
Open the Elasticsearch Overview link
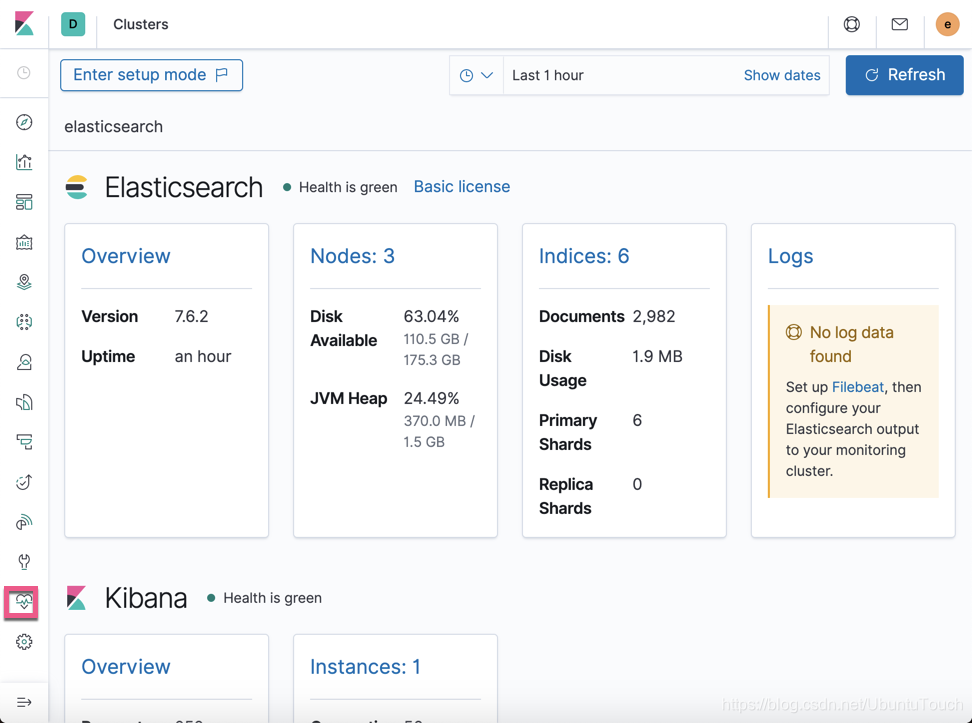pyautogui.click(x=126, y=256)
